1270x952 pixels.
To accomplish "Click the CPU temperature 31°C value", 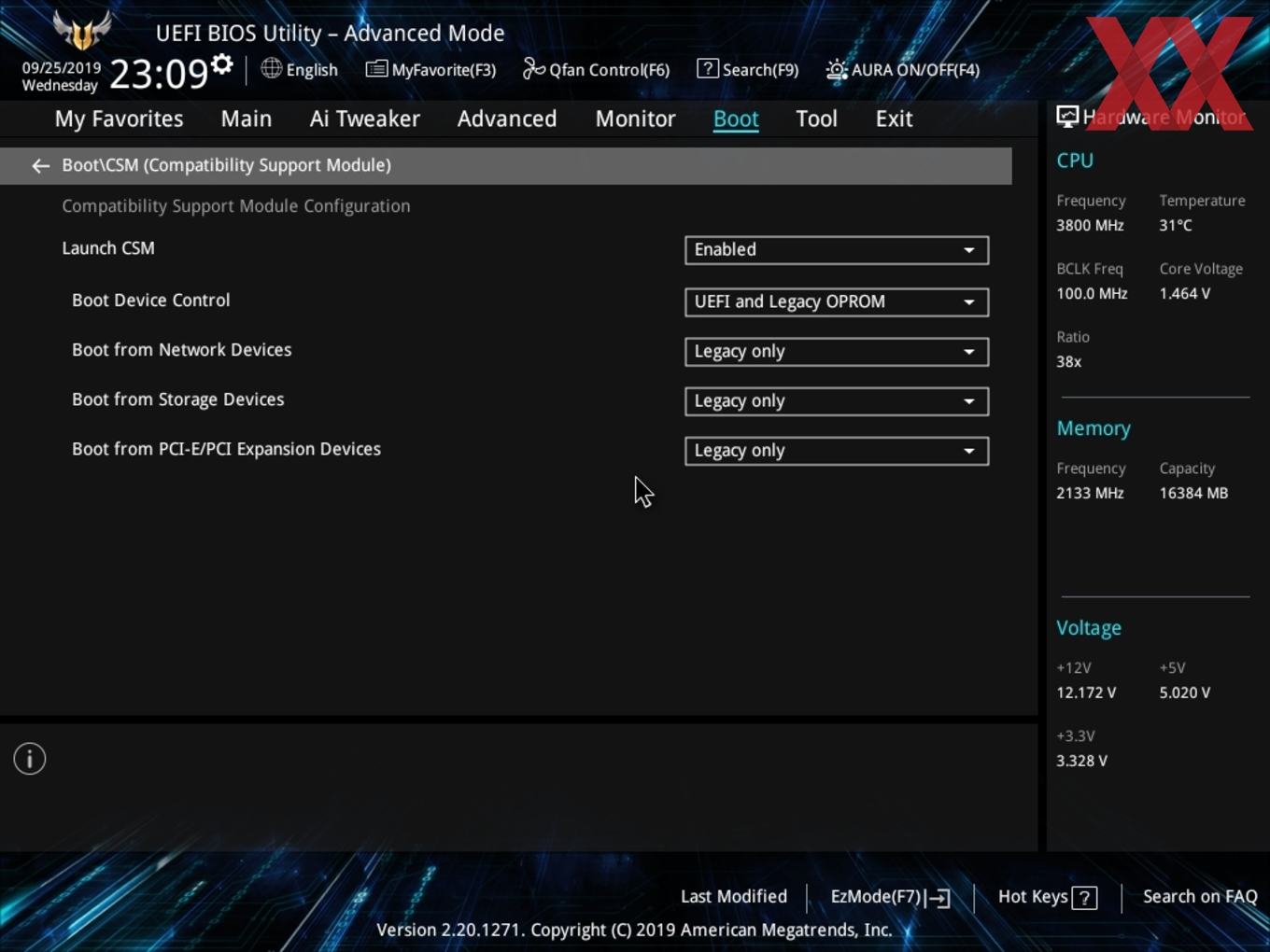I will tap(1176, 226).
